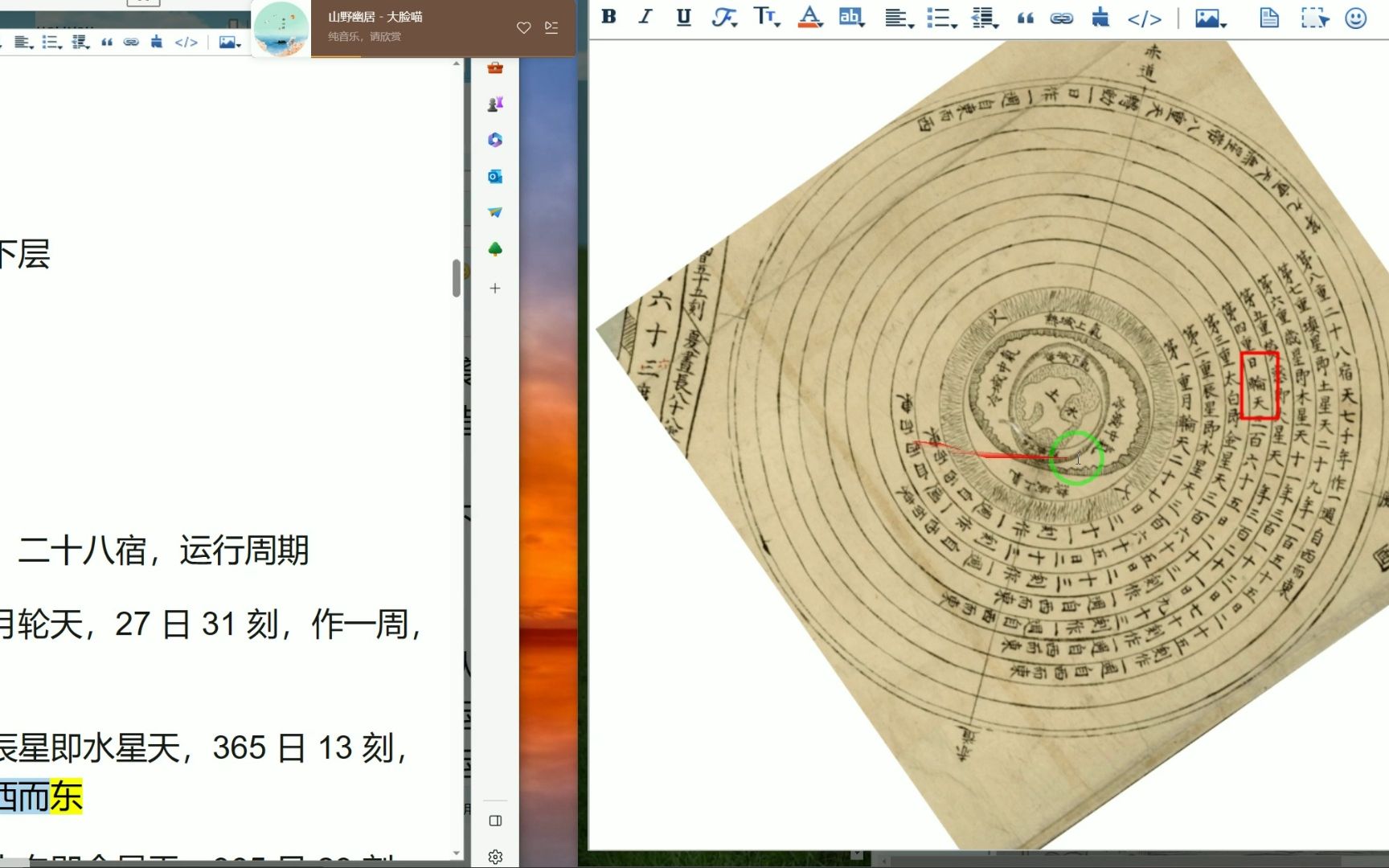The height and width of the screenshot is (868, 1389).
Task: Insert code block in right editor
Action: tap(1145, 18)
